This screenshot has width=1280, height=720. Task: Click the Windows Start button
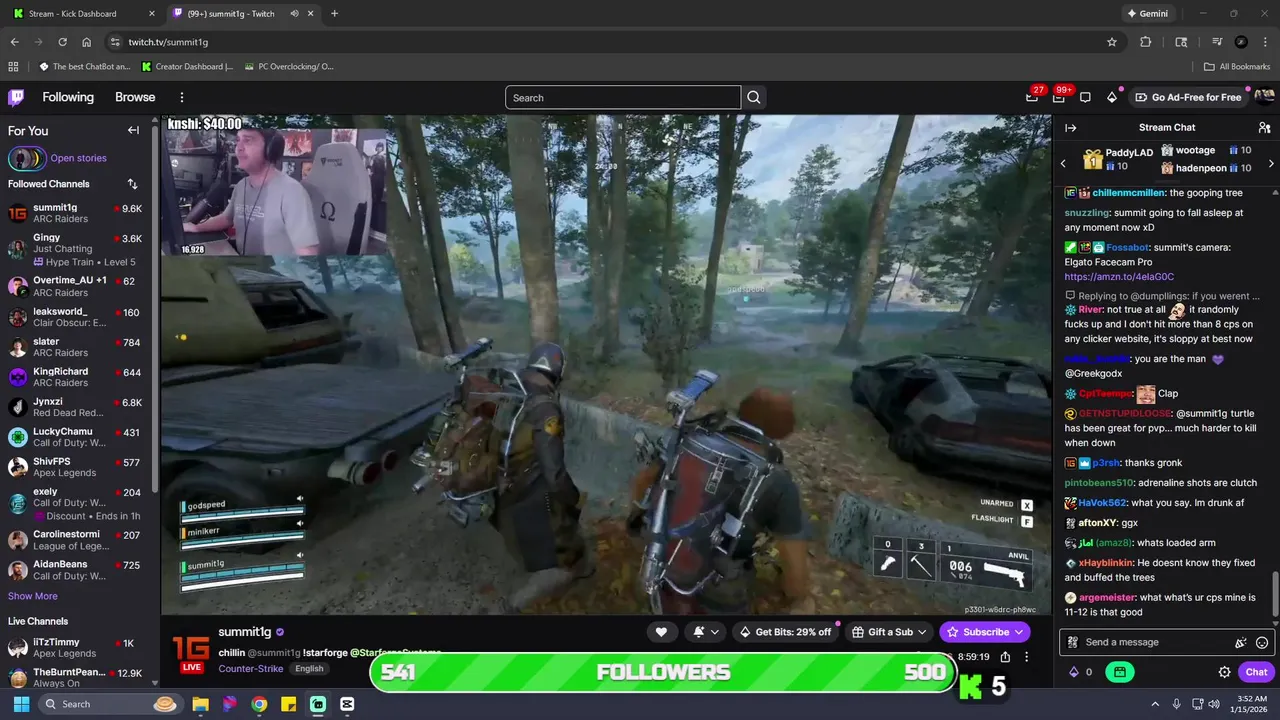pos(21,704)
